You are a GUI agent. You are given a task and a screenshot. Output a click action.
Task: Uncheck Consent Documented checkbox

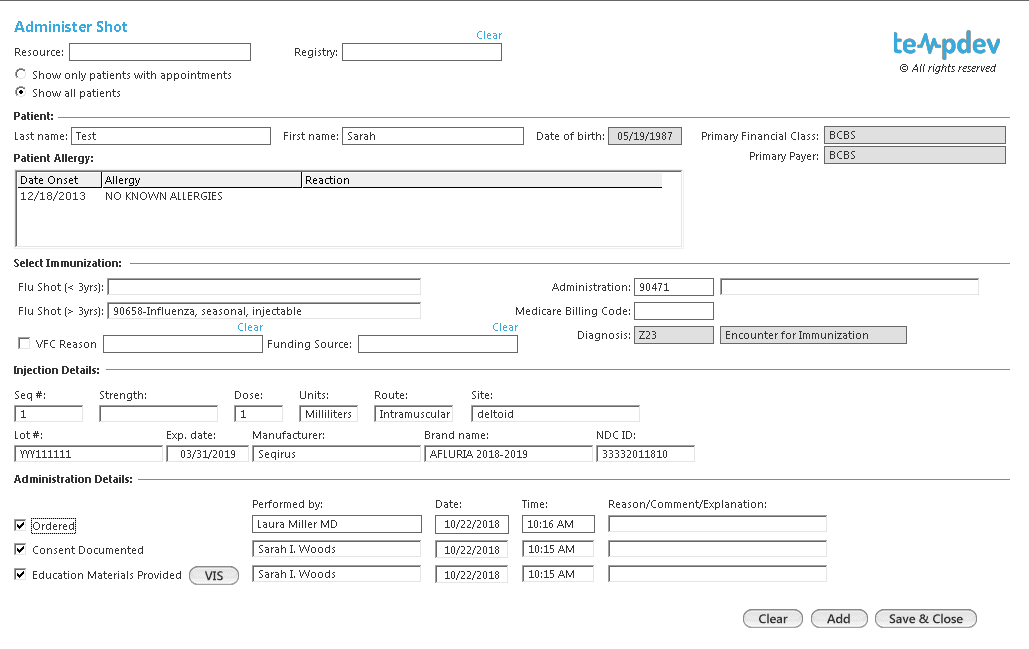pos(20,549)
